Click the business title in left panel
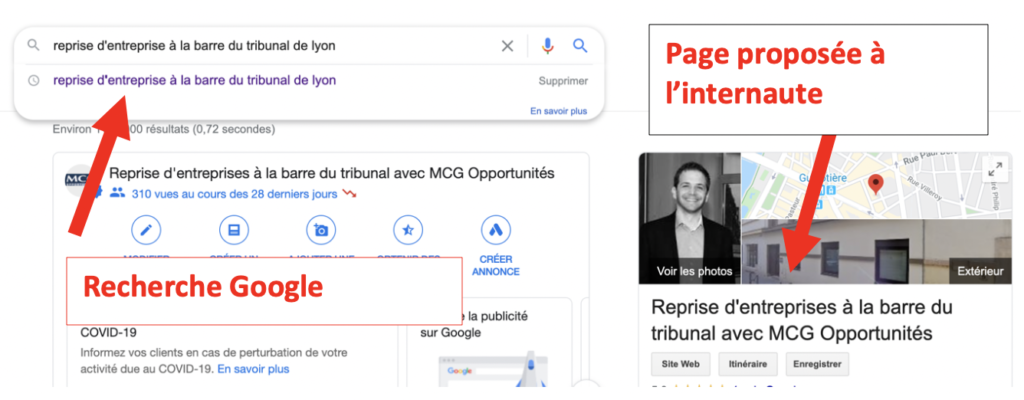 pyautogui.click(x=332, y=173)
